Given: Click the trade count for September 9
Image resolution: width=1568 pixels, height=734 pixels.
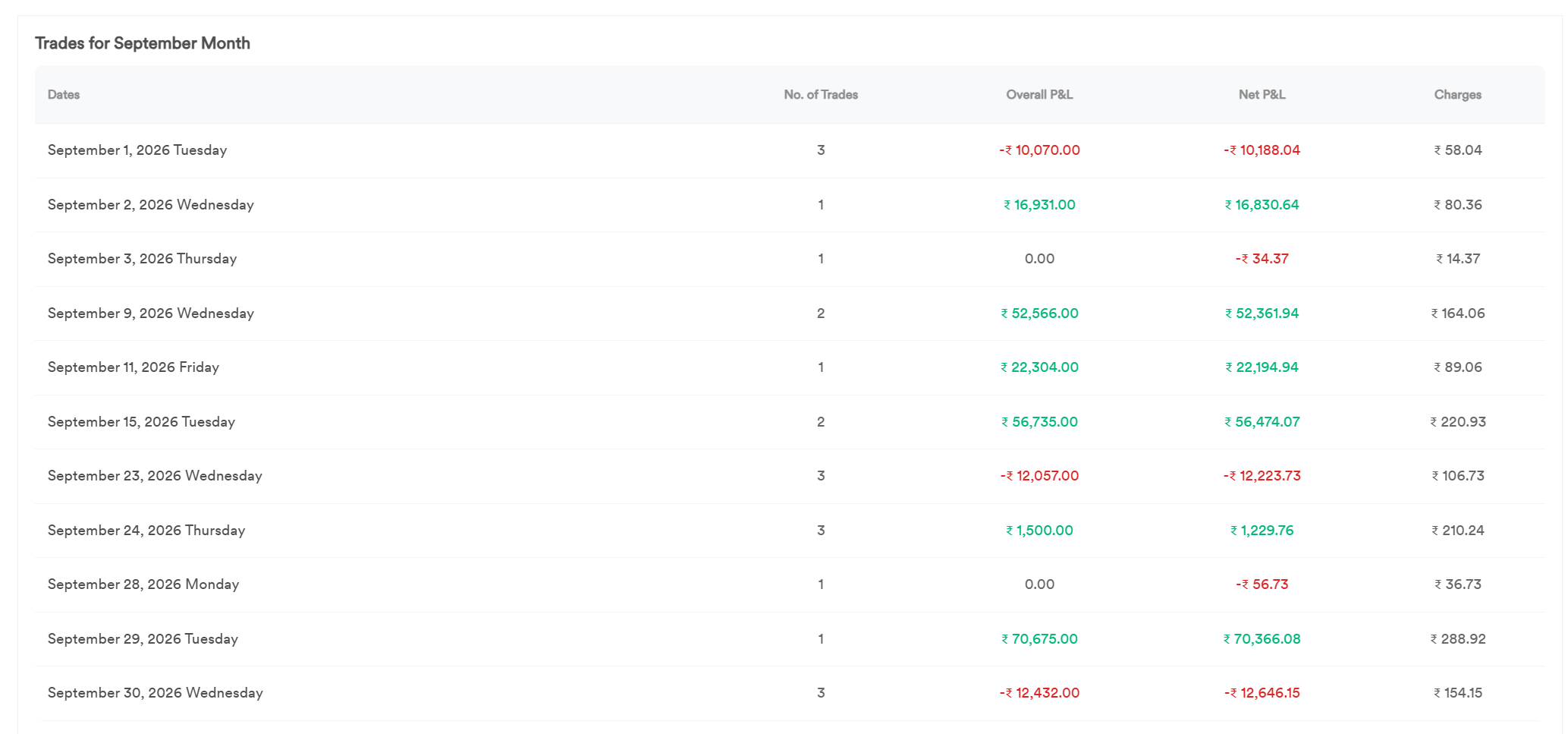Looking at the screenshot, I should [821, 313].
